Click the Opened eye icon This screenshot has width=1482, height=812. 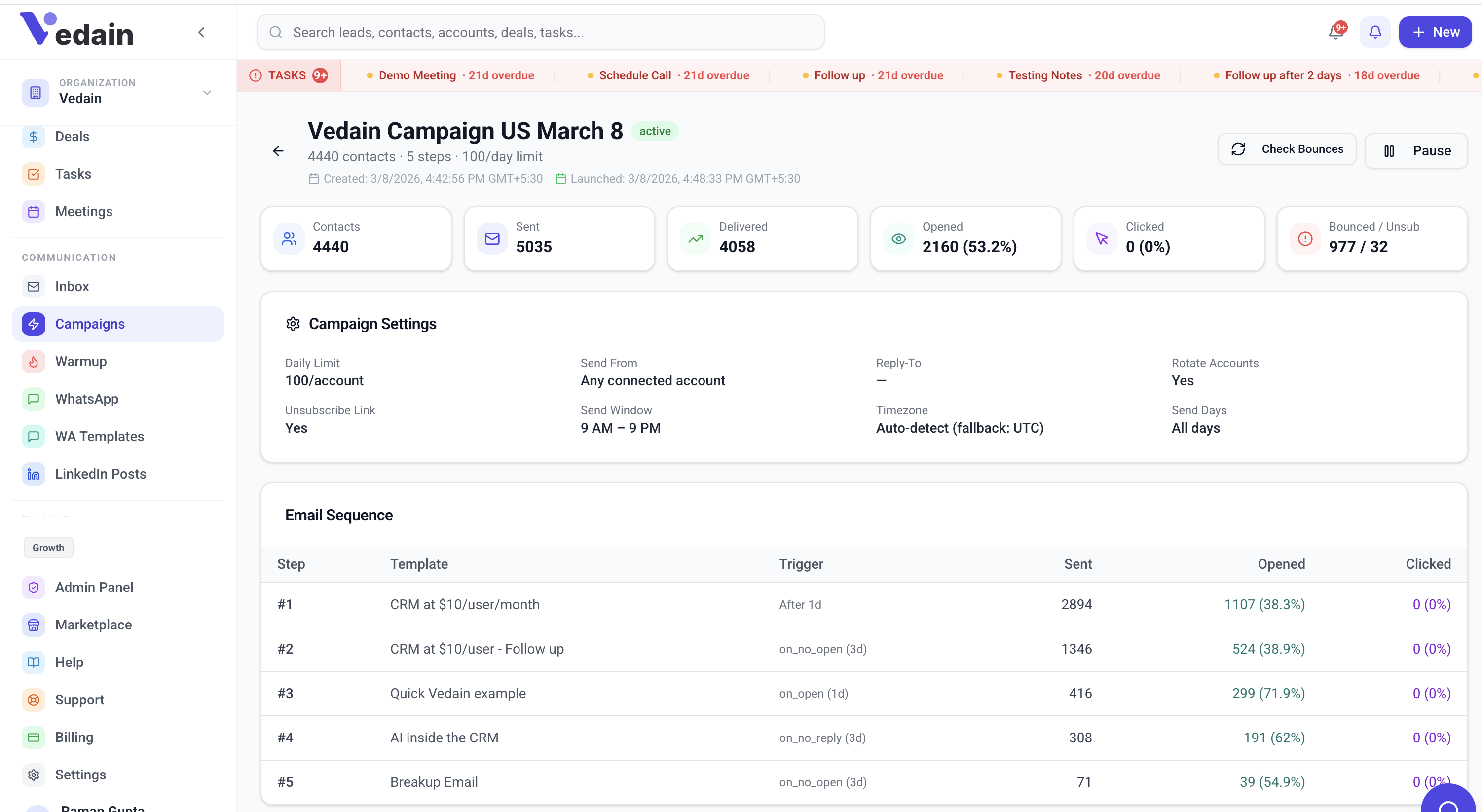(899, 238)
